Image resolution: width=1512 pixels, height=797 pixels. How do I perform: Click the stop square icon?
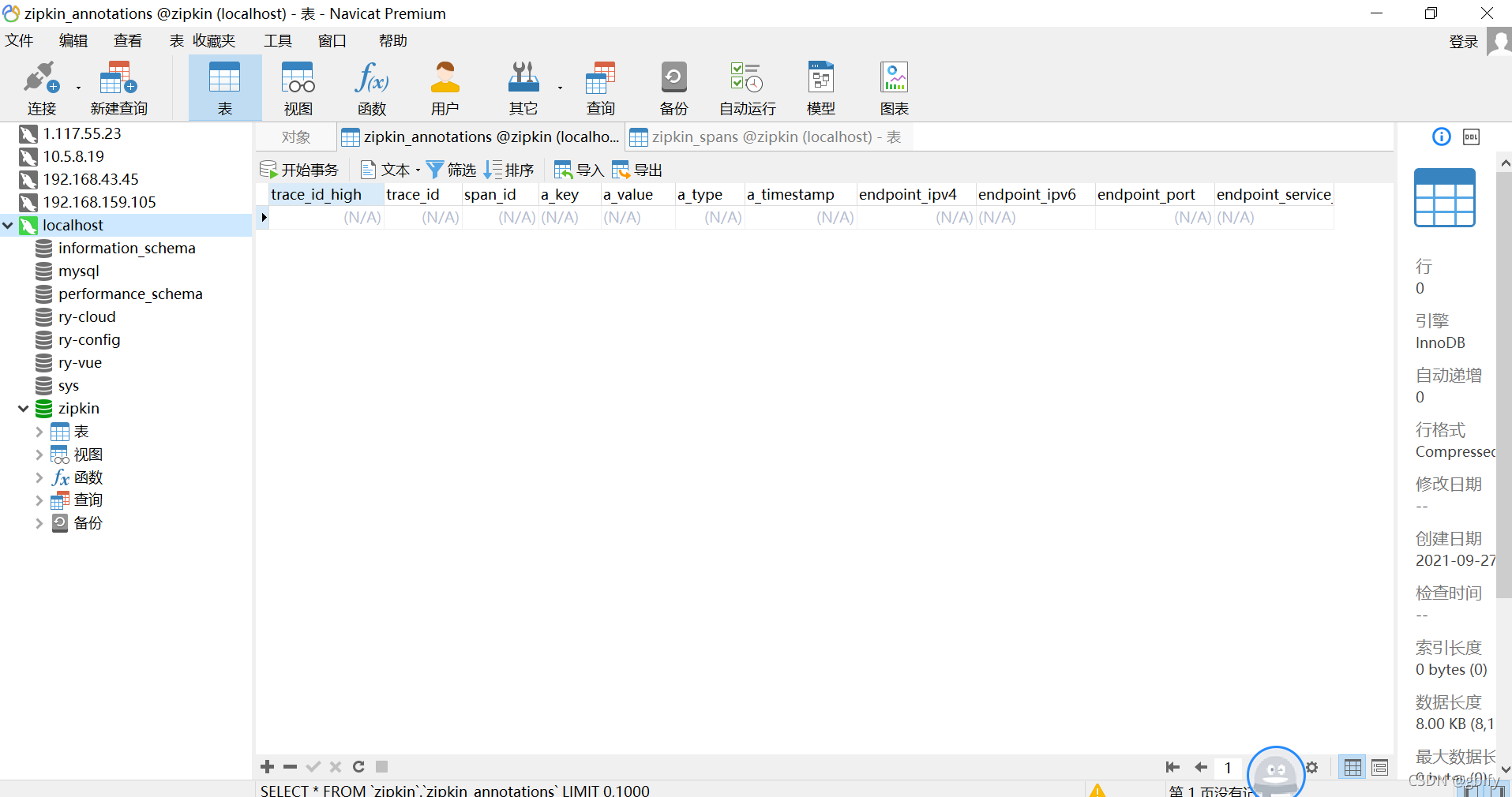point(381,767)
